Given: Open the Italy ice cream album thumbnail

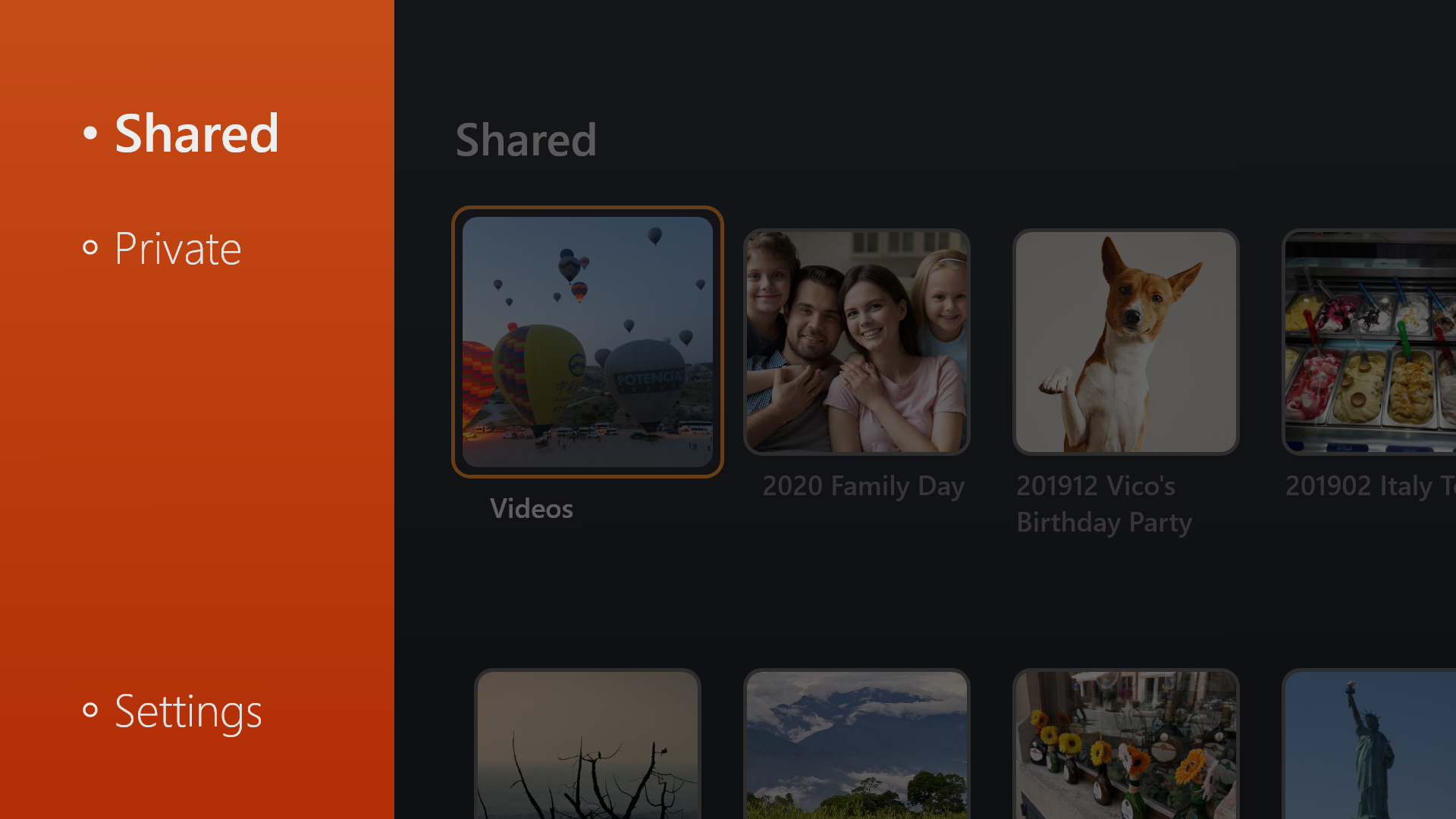Looking at the screenshot, I should point(1370,342).
